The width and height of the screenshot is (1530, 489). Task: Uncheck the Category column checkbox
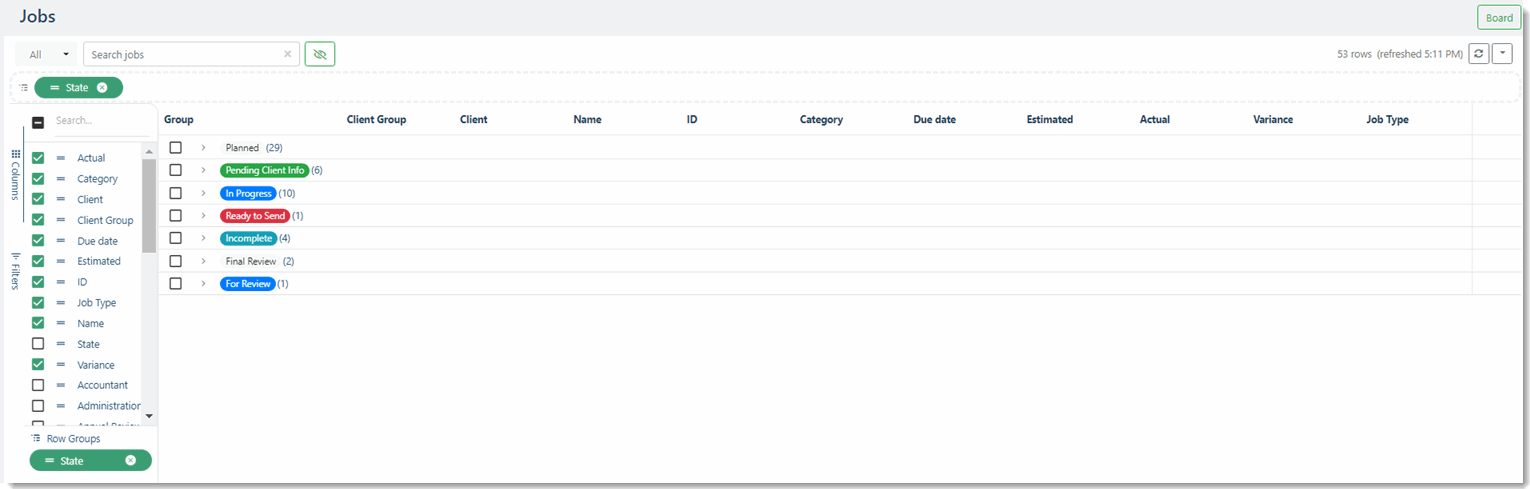pos(38,179)
